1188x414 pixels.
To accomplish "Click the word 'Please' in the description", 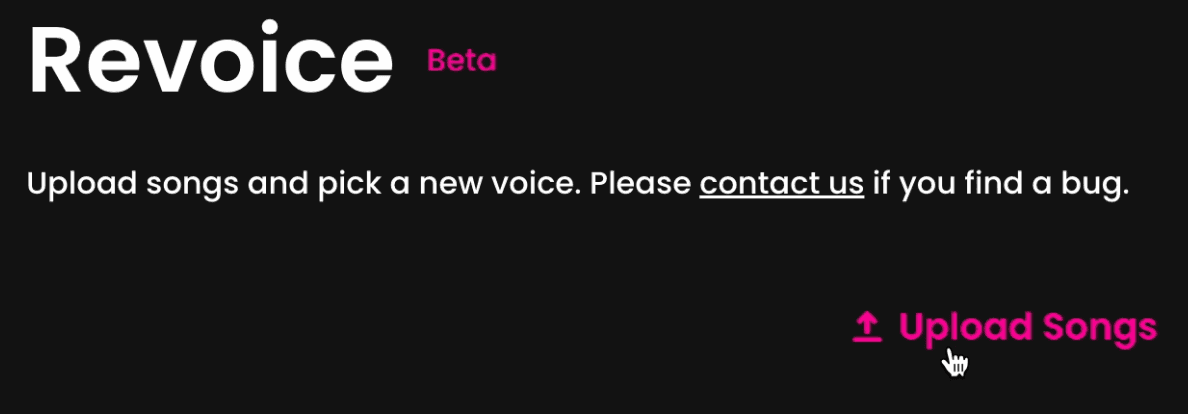I will coord(640,183).
